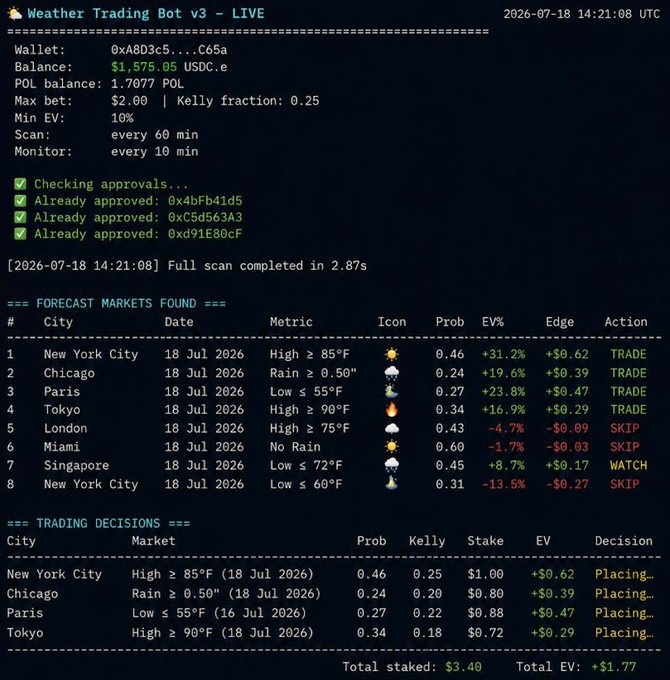Click WATCH action for Singapore
The height and width of the screenshot is (680, 670).
(x=628, y=465)
